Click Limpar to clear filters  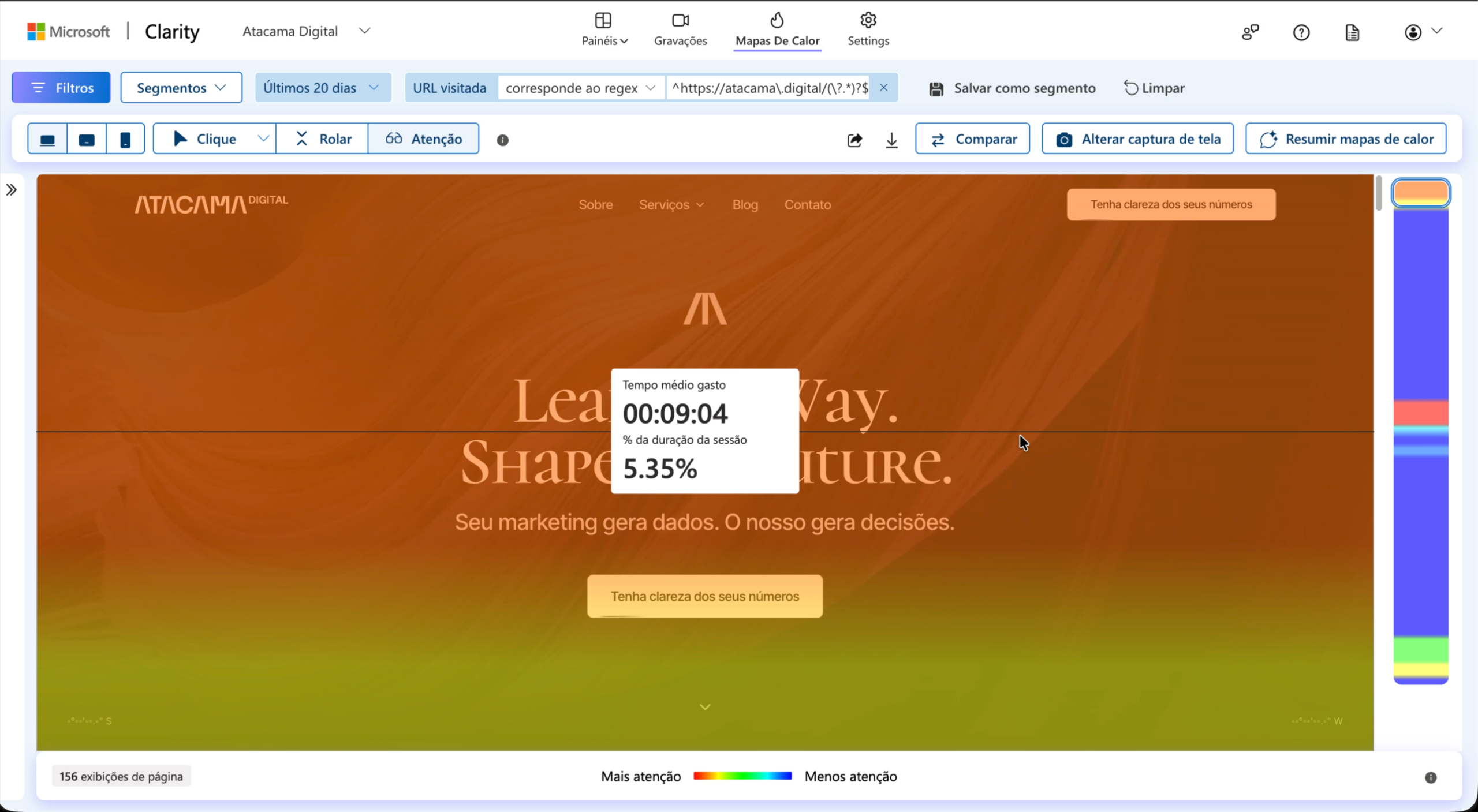pos(1154,88)
